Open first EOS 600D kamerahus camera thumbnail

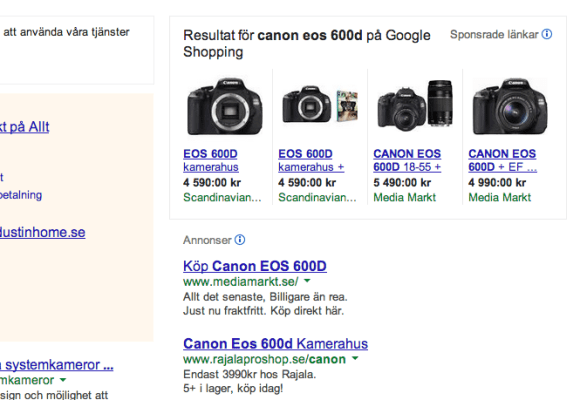coord(225,106)
